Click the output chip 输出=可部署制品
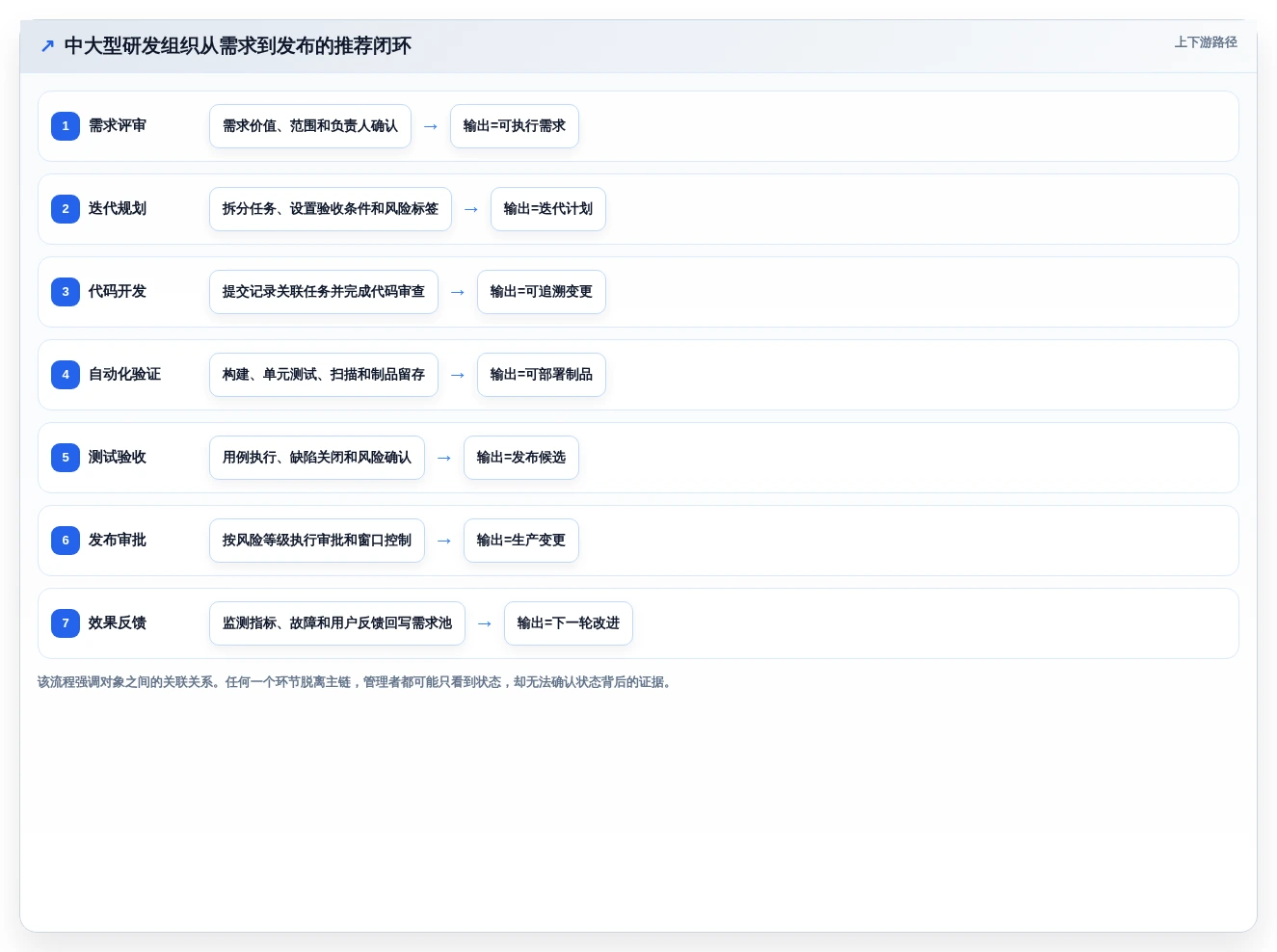The width and height of the screenshot is (1277, 952). point(542,375)
